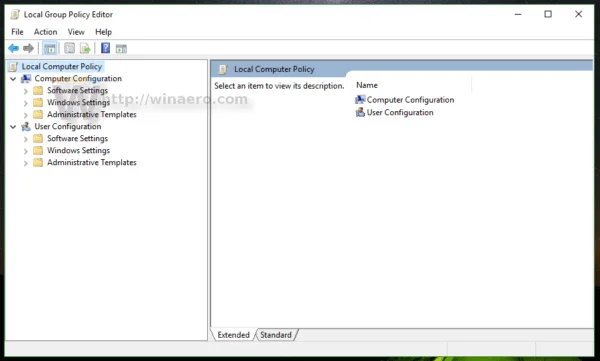The height and width of the screenshot is (361, 600).
Task: Maximize the Local Group Policy Editor window
Action: (x=548, y=15)
